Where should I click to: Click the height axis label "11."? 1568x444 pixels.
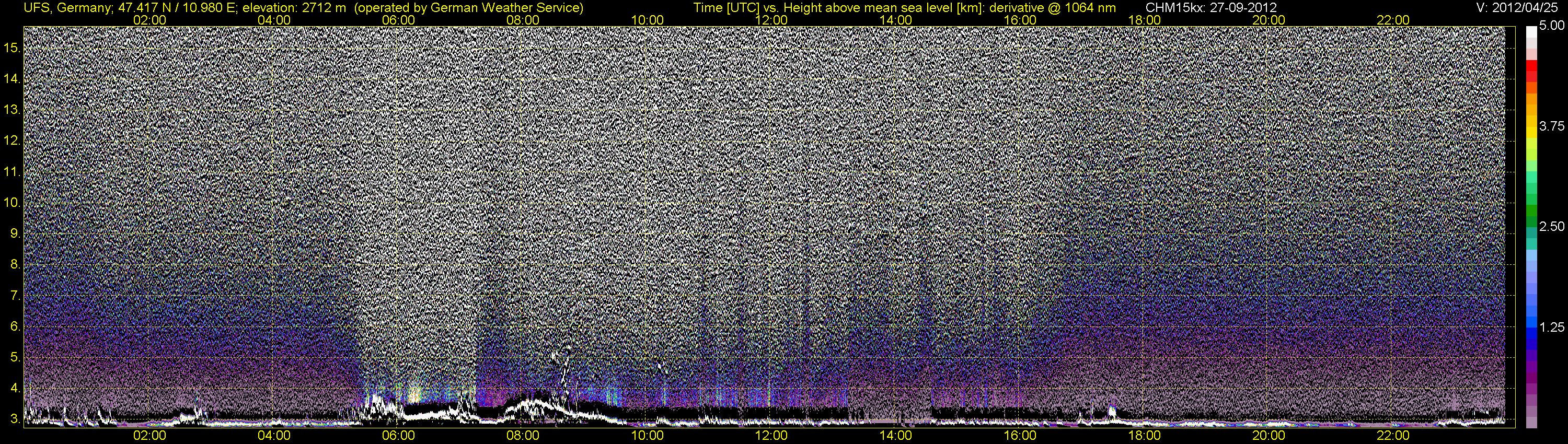point(13,172)
